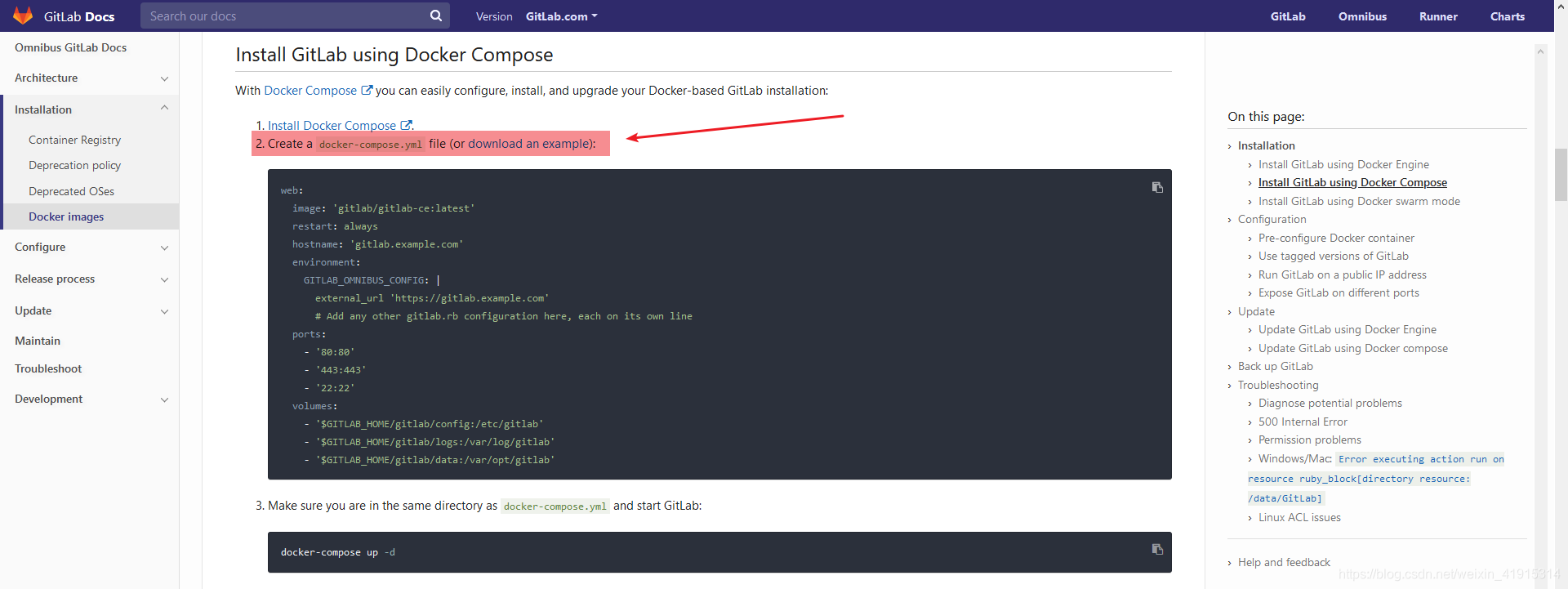Viewport: 1568px width, 589px height.
Task: Jump to Back up GitLab
Action: coord(1275,366)
